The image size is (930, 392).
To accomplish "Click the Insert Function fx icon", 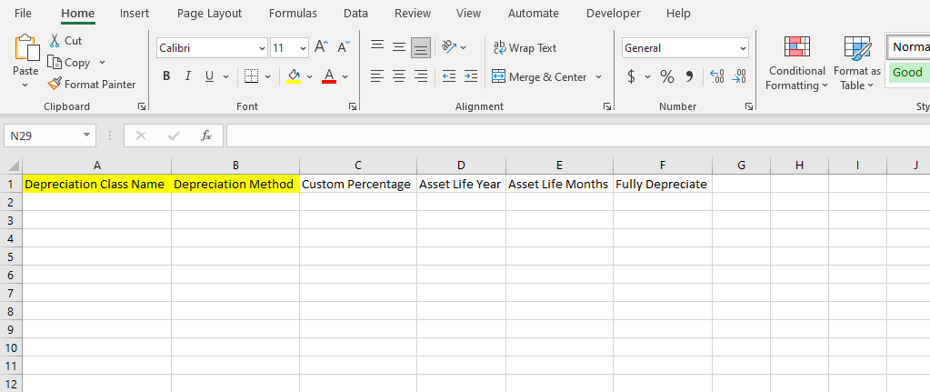I will tap(206, 136).
